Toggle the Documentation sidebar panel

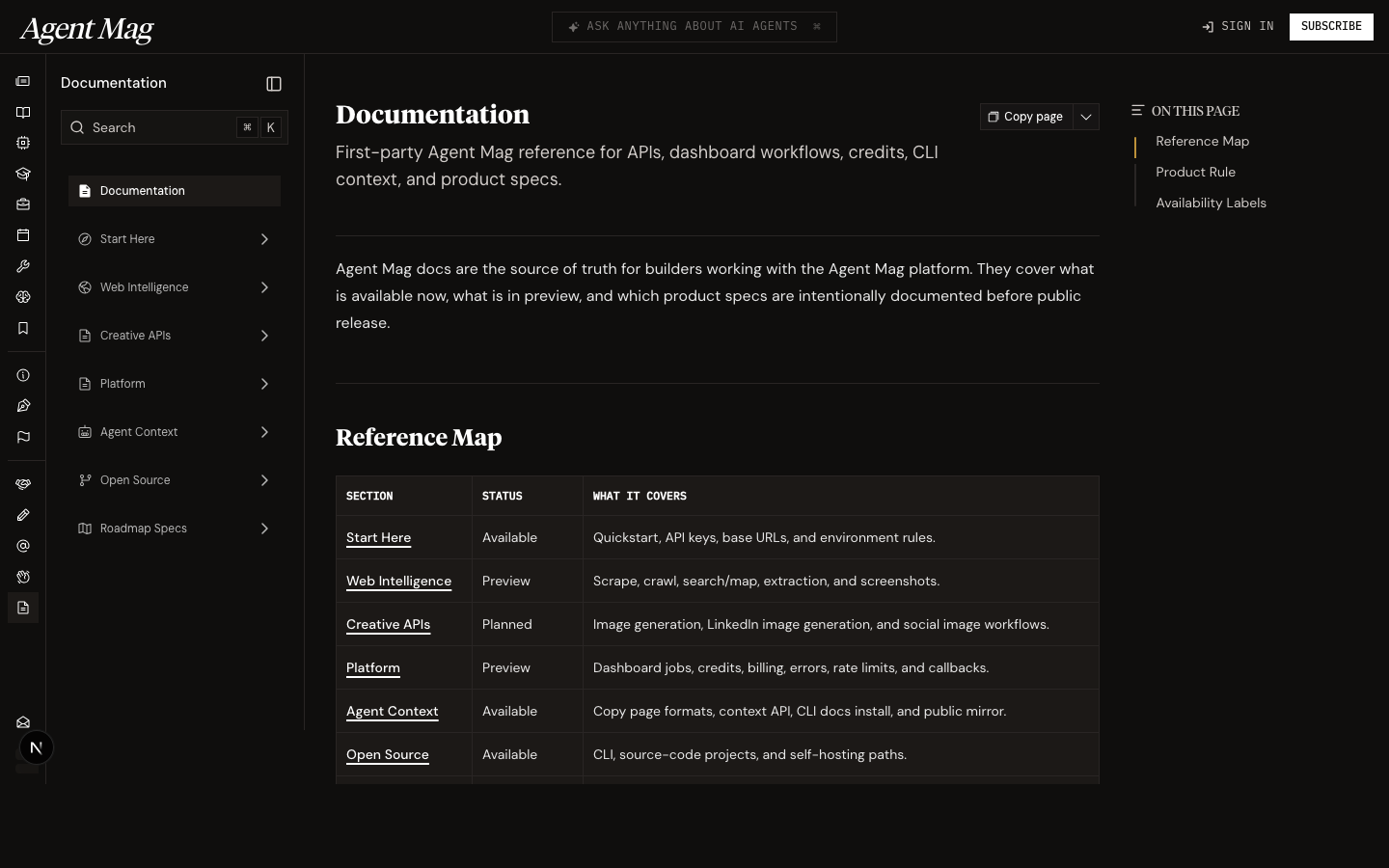pos(274,84)
